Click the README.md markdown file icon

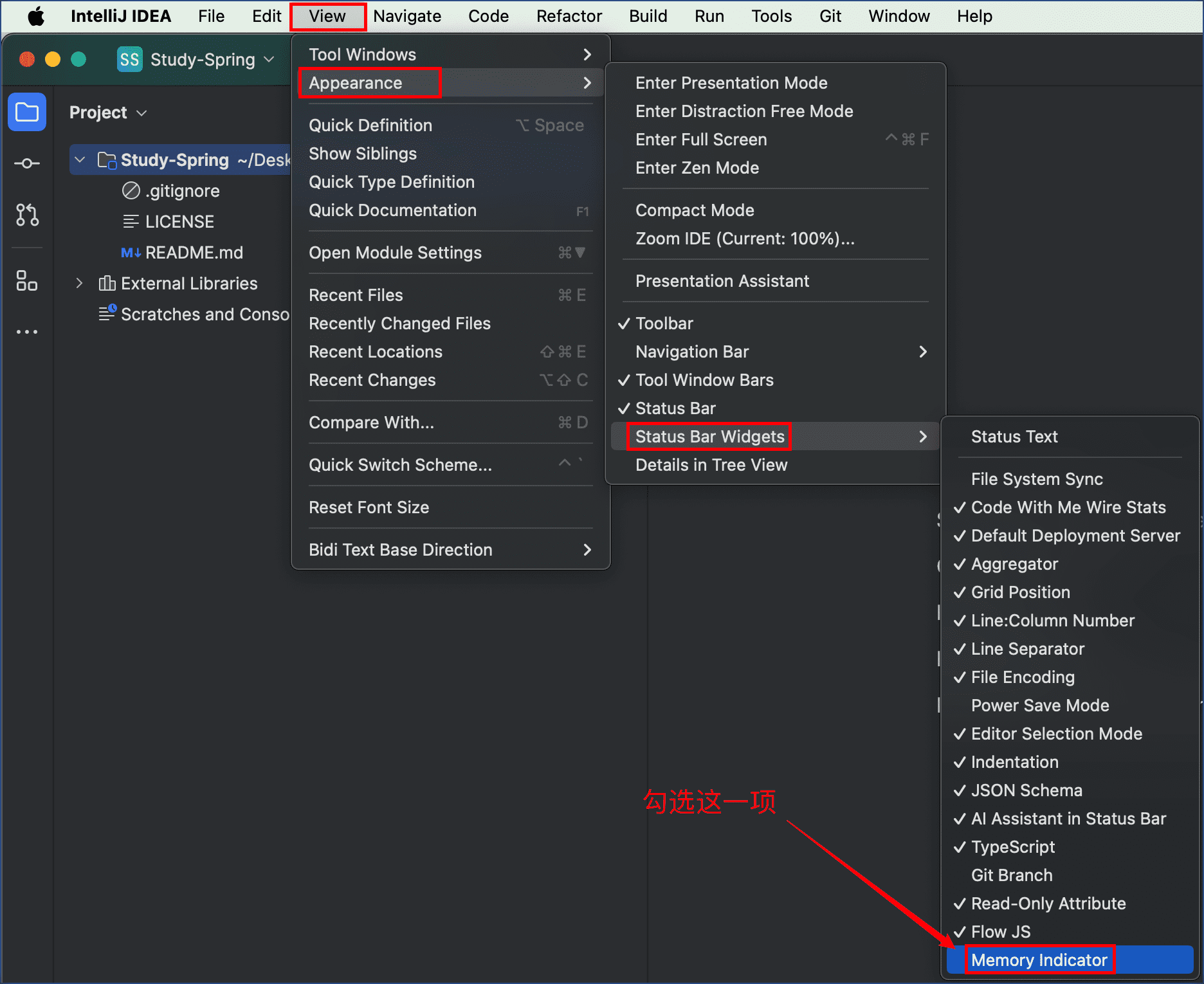coord(131,253)
